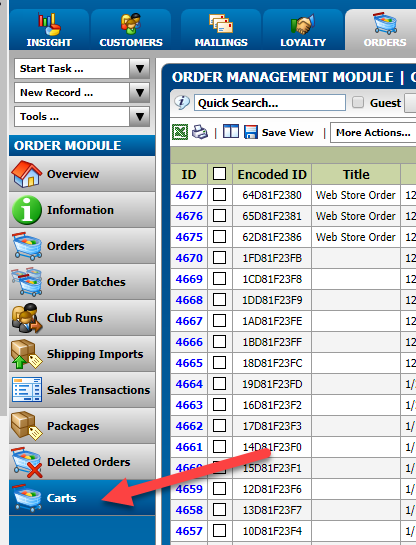Image resolution: width=416 pixels, height=545 pixels.
Task: Check the box for order 4662
Action: [x=219, y=426]
